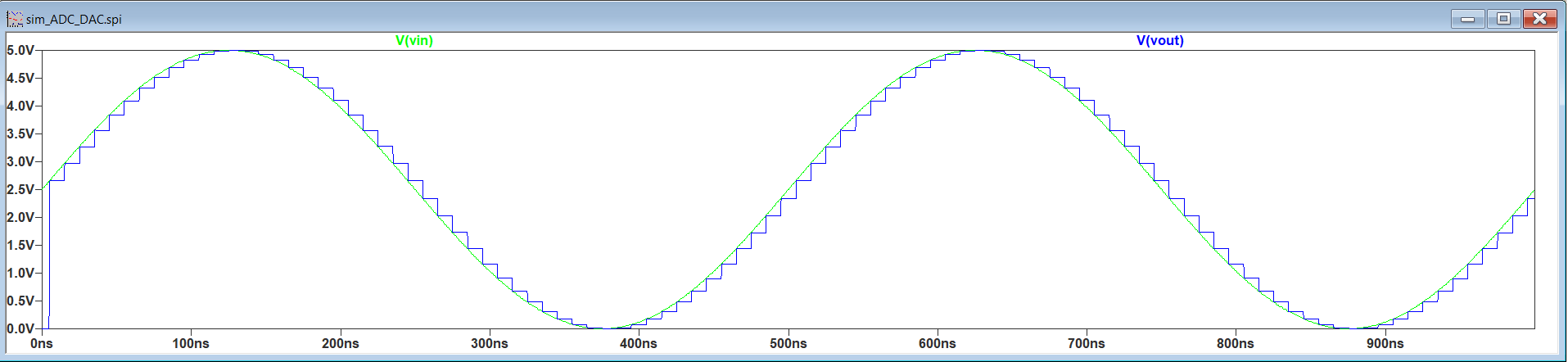Click the sim_ADC_DAC.spi window title

click(x=74, y=19)
